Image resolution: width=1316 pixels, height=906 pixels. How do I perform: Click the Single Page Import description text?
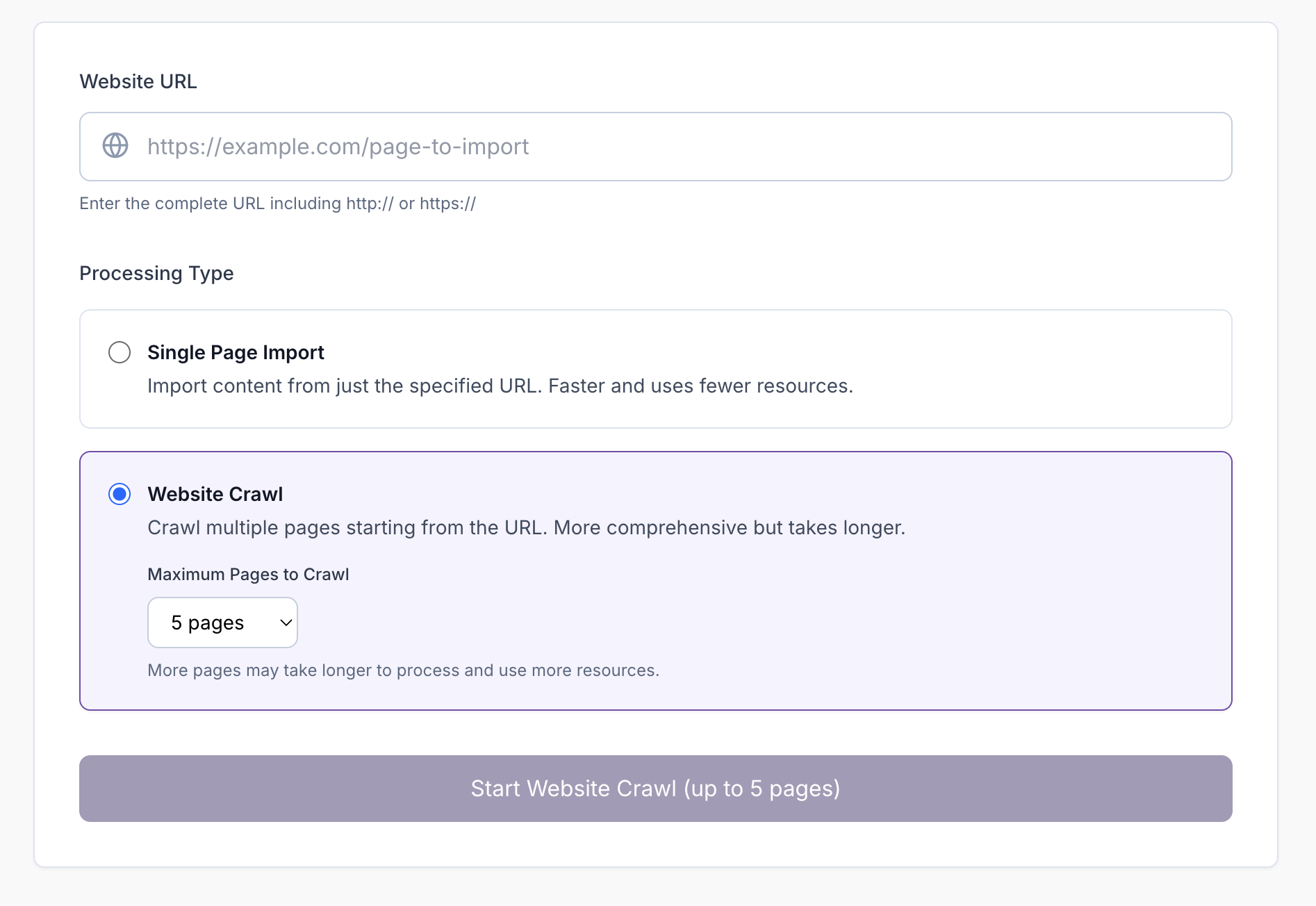pos(500,386)
